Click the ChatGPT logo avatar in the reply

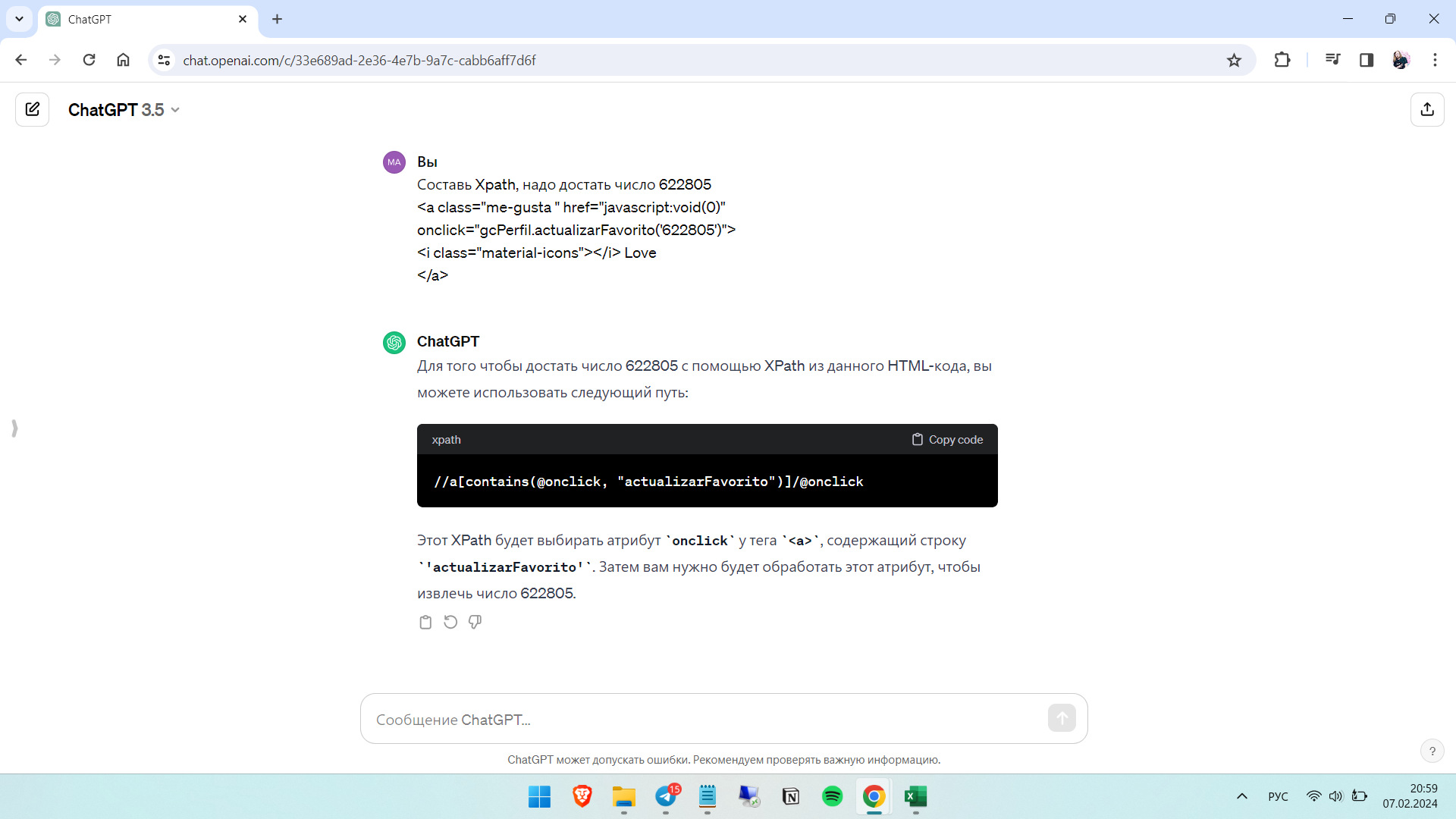coord(394,343)
